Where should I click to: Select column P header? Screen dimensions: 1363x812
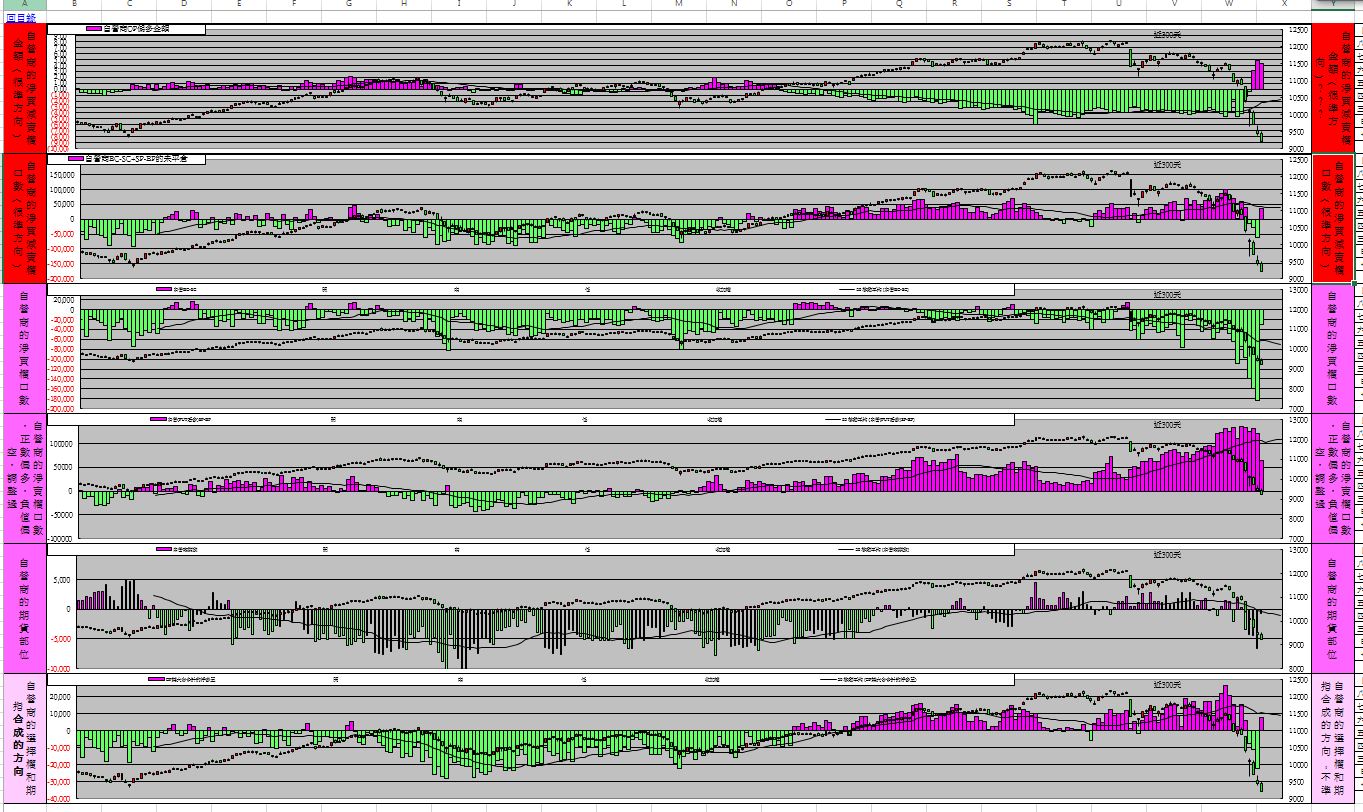pos(844,4)
